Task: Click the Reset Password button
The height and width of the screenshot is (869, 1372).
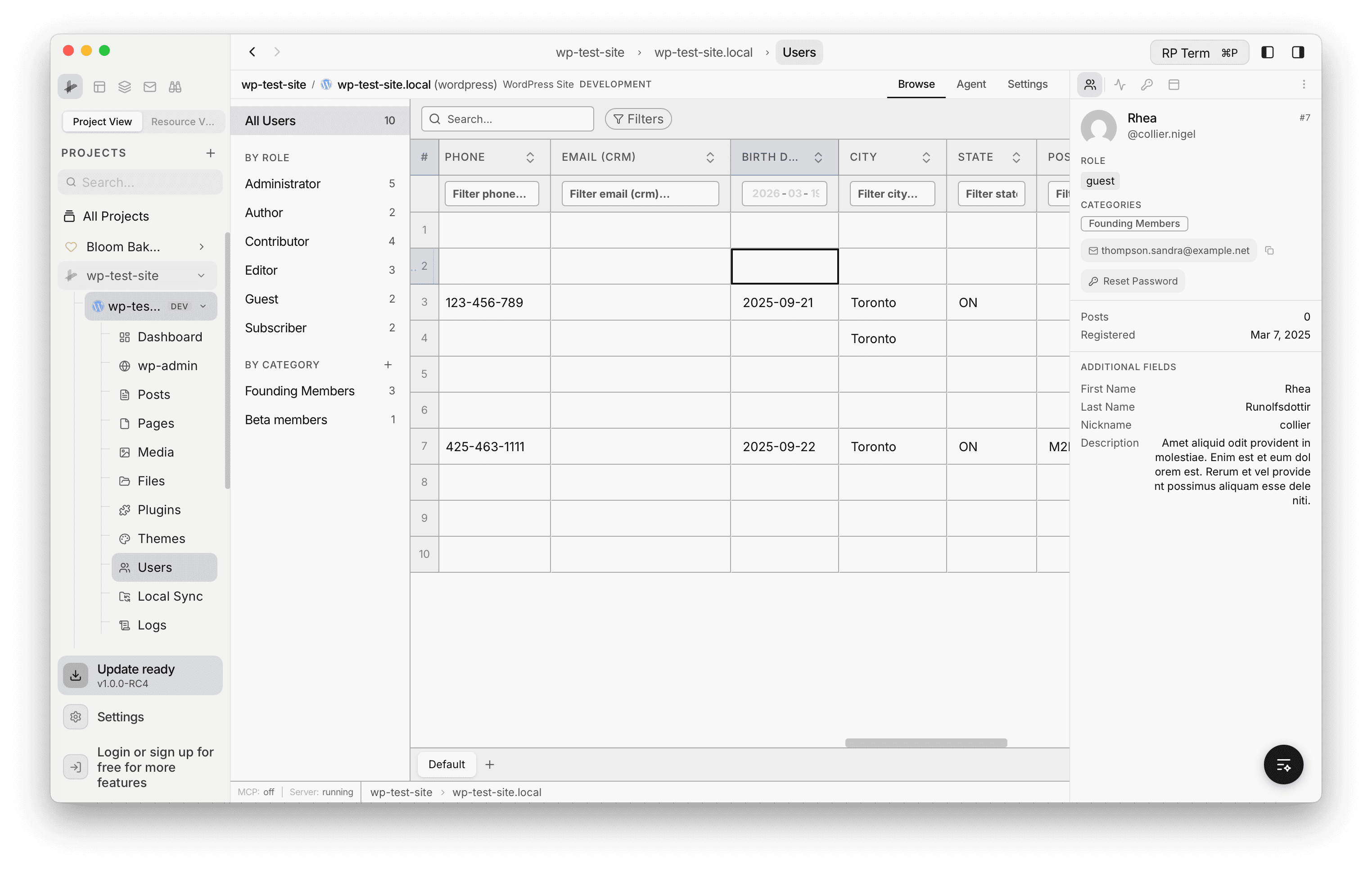Action: pos(1132,281)
